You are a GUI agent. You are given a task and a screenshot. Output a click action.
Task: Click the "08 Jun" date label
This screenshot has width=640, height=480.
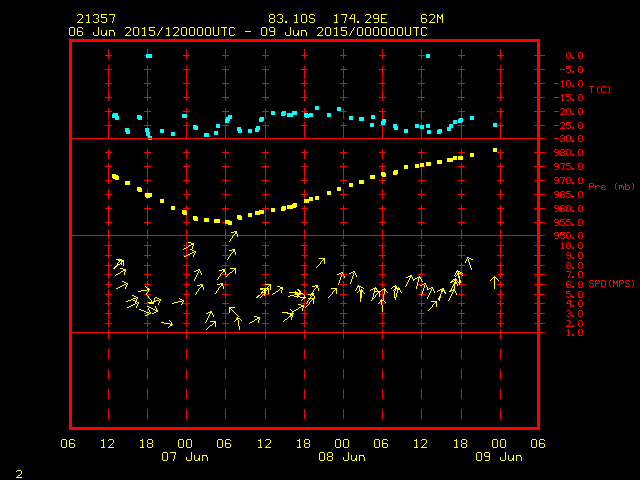[x=342, y=457]
